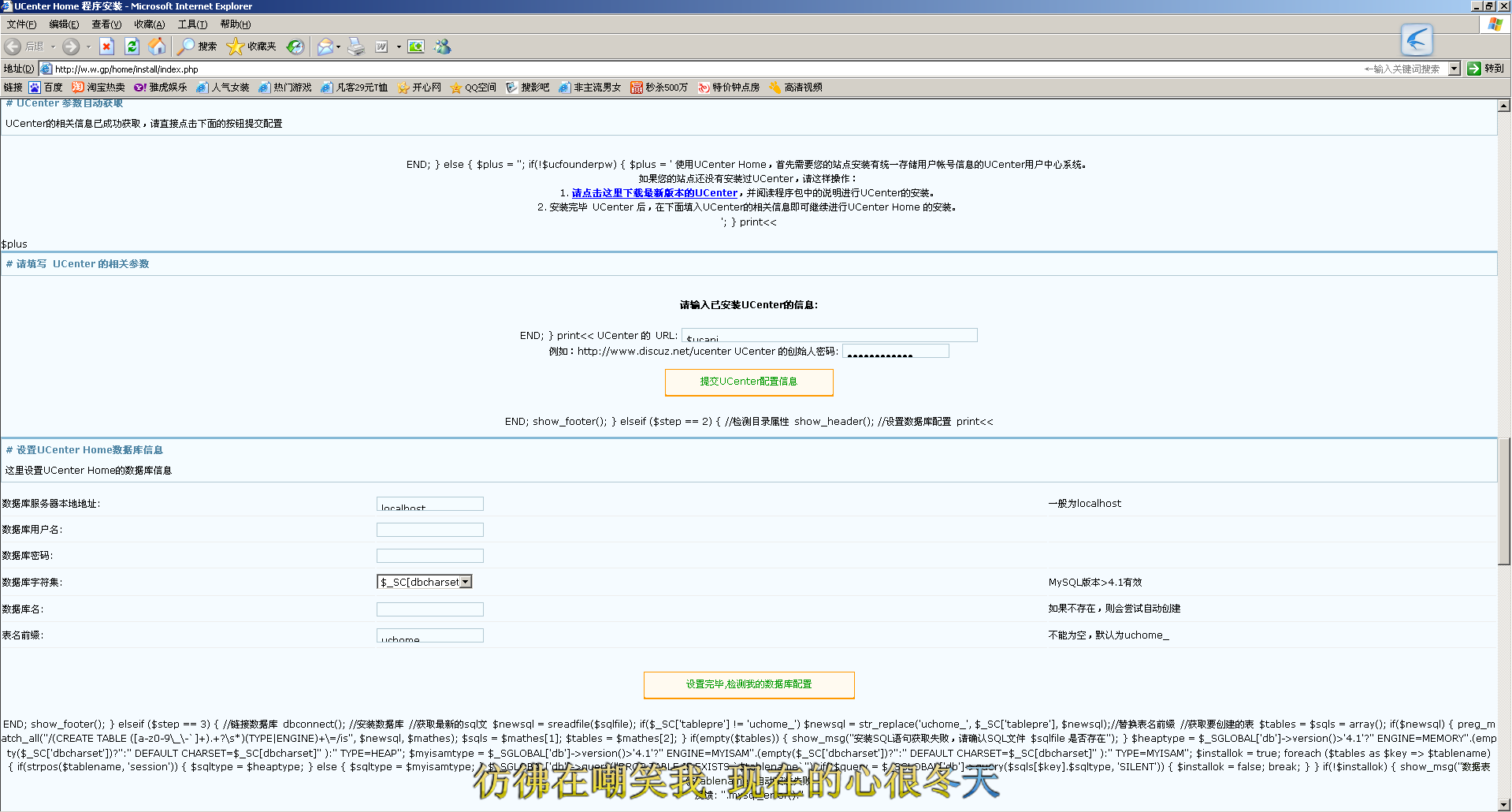
Task: Open the History clock icon
Action: coord(295,47)
